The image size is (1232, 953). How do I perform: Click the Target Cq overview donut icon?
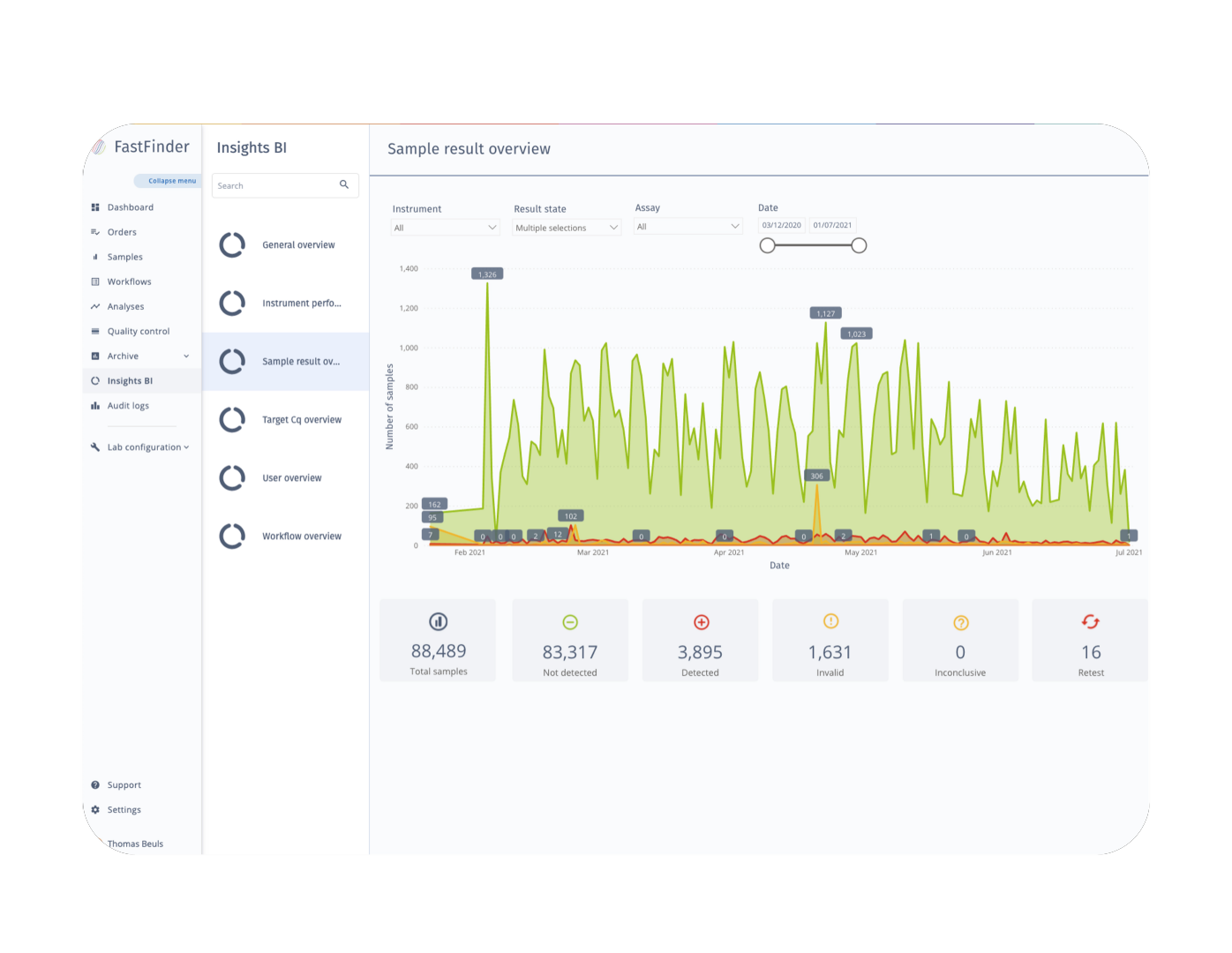pyautogui.click(x=232, y=419)
